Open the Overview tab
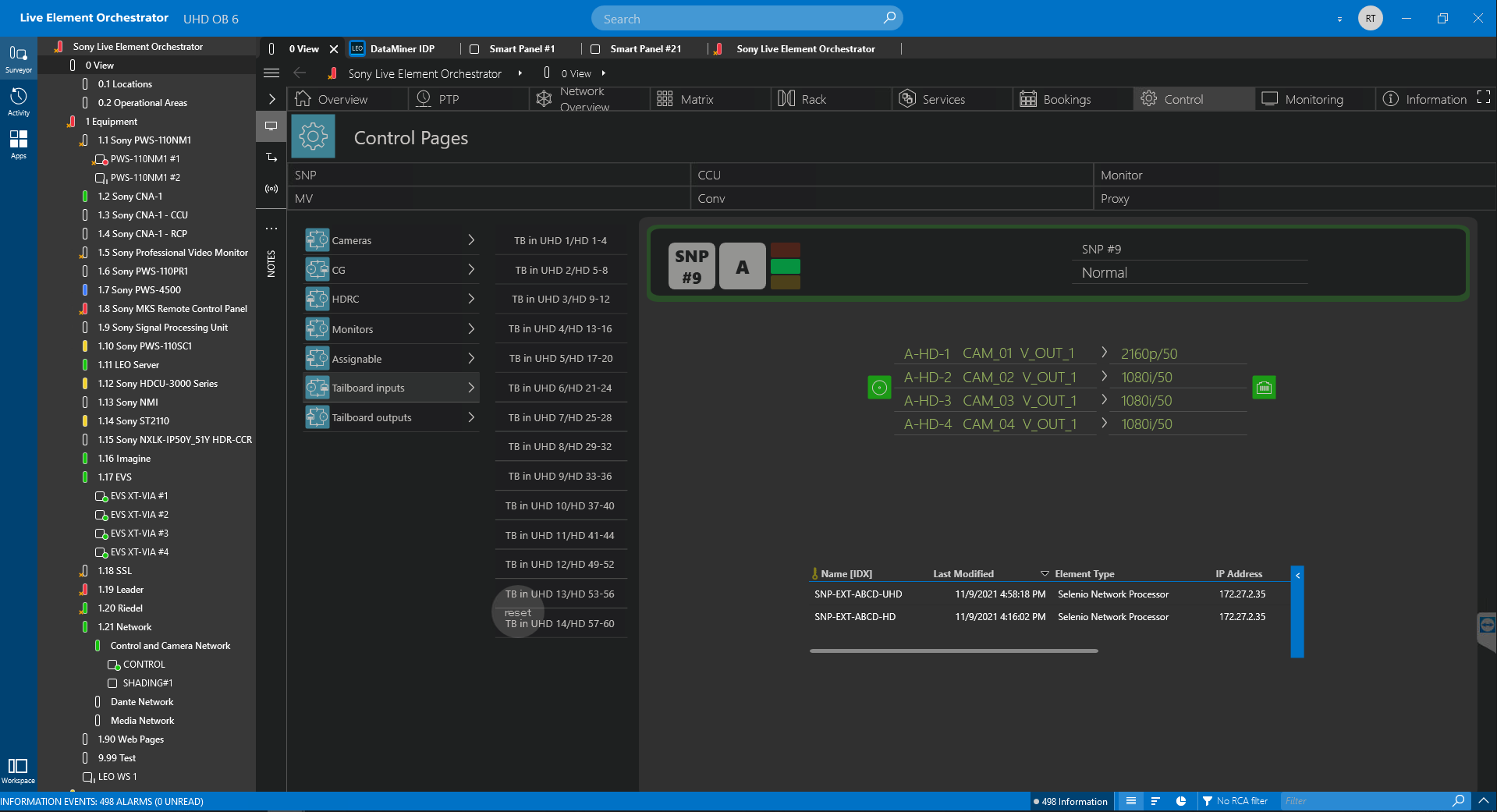The image size is (1497, 812). pyautogui.click(x=347, y=99)
